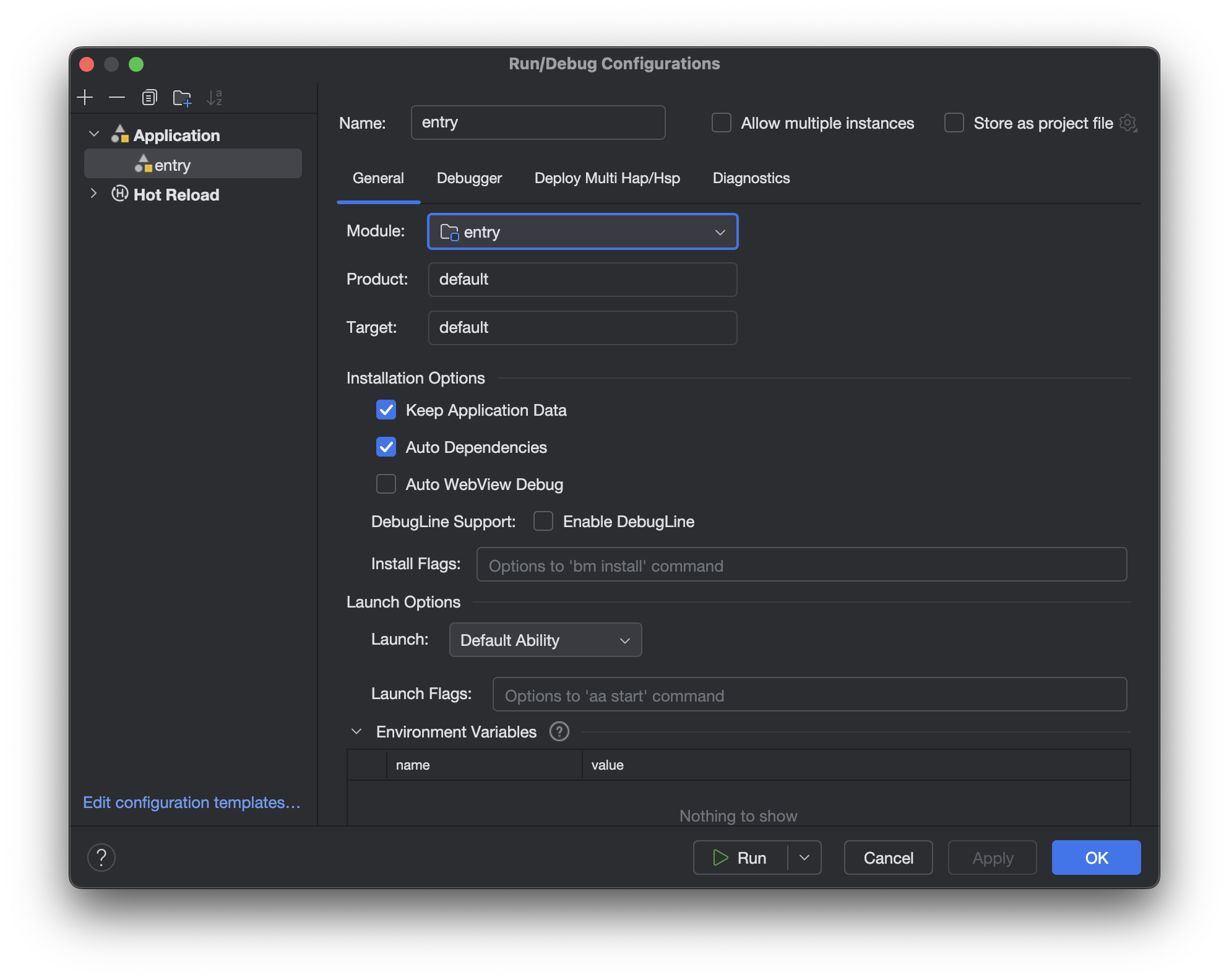
Task: Click the Cancel button
Action: [x=888, y=858]
